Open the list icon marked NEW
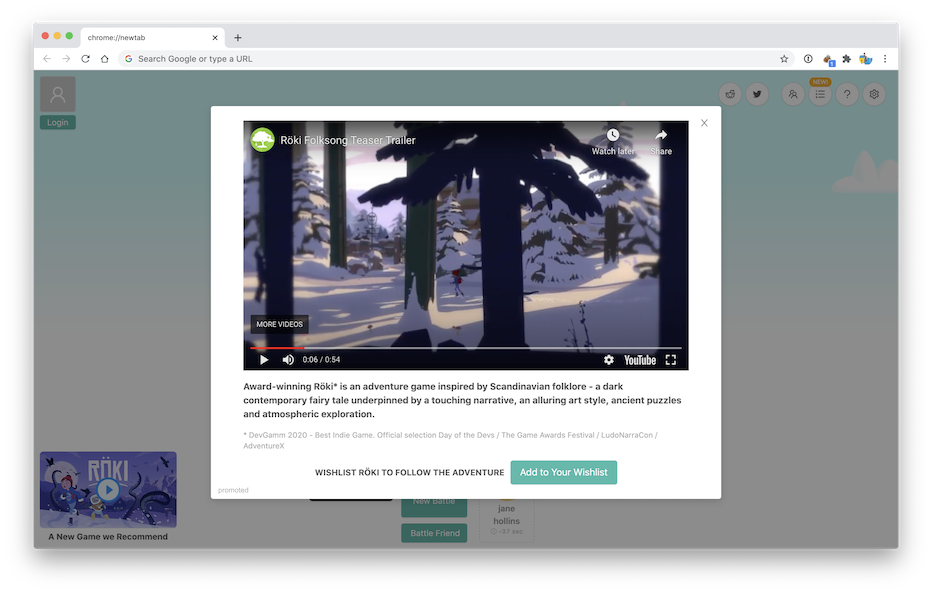The image size is (932, 593). pos(820,94)
